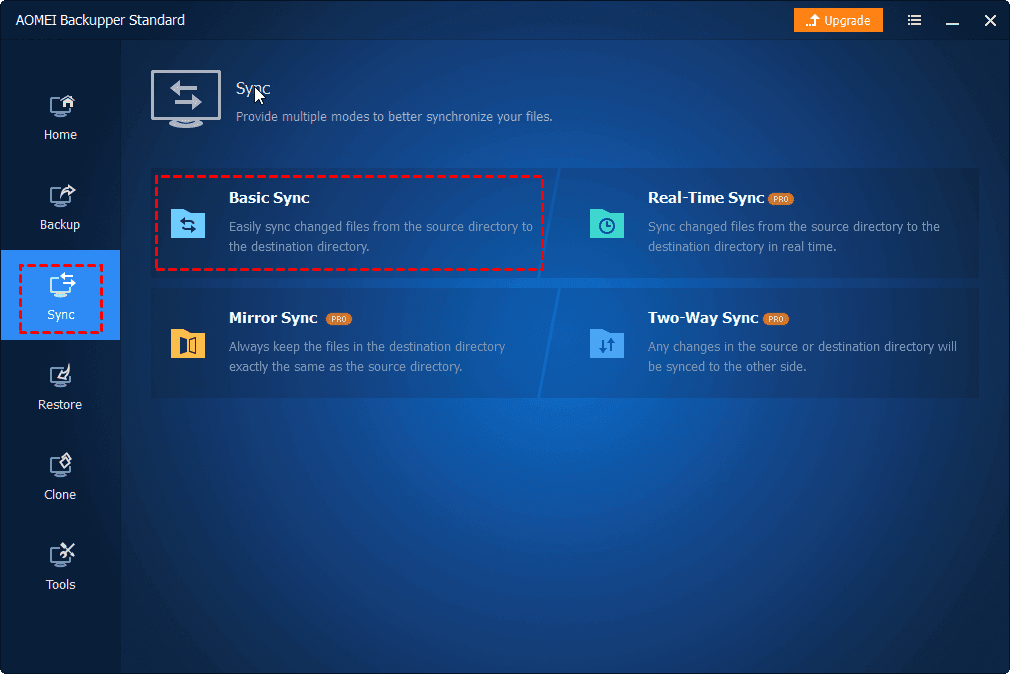Click 'Any changes in the source or destination' description
1010x674 pixels.
click(x=802, y=356)
